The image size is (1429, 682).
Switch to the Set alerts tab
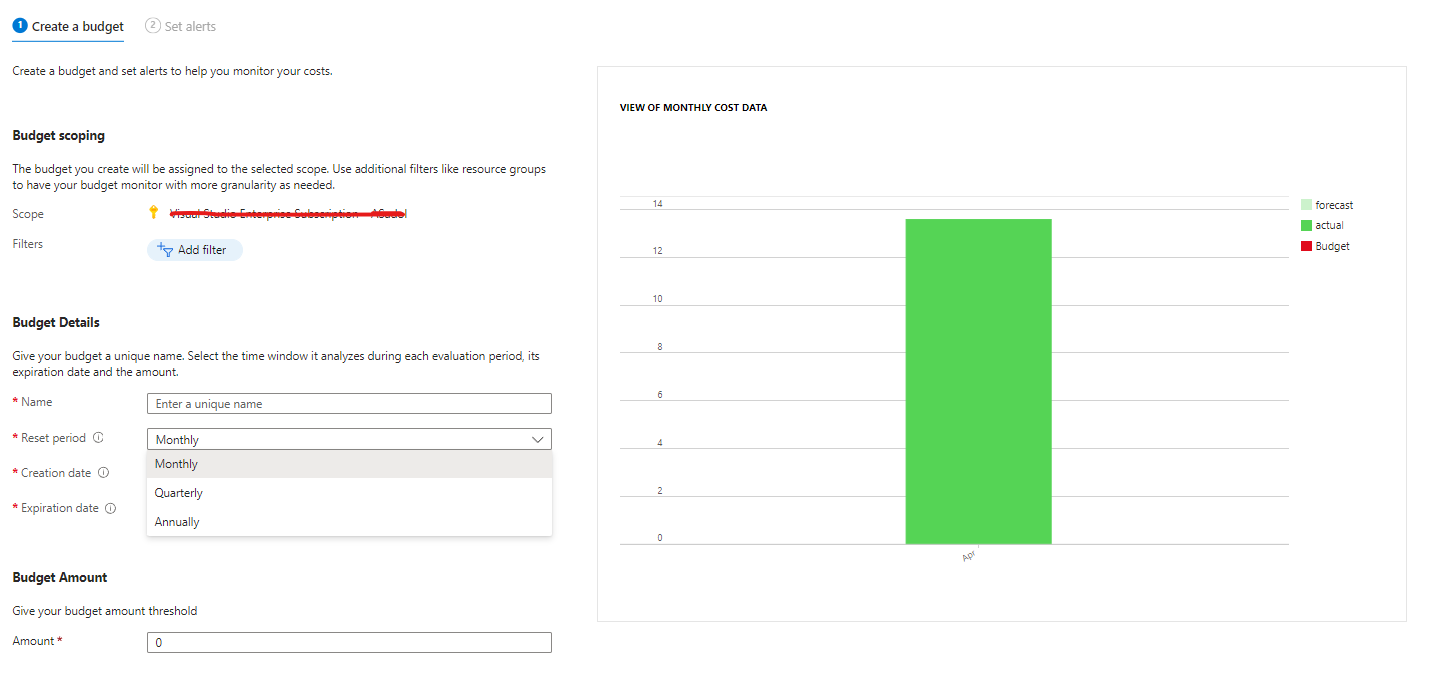click(x=181, y=27)
